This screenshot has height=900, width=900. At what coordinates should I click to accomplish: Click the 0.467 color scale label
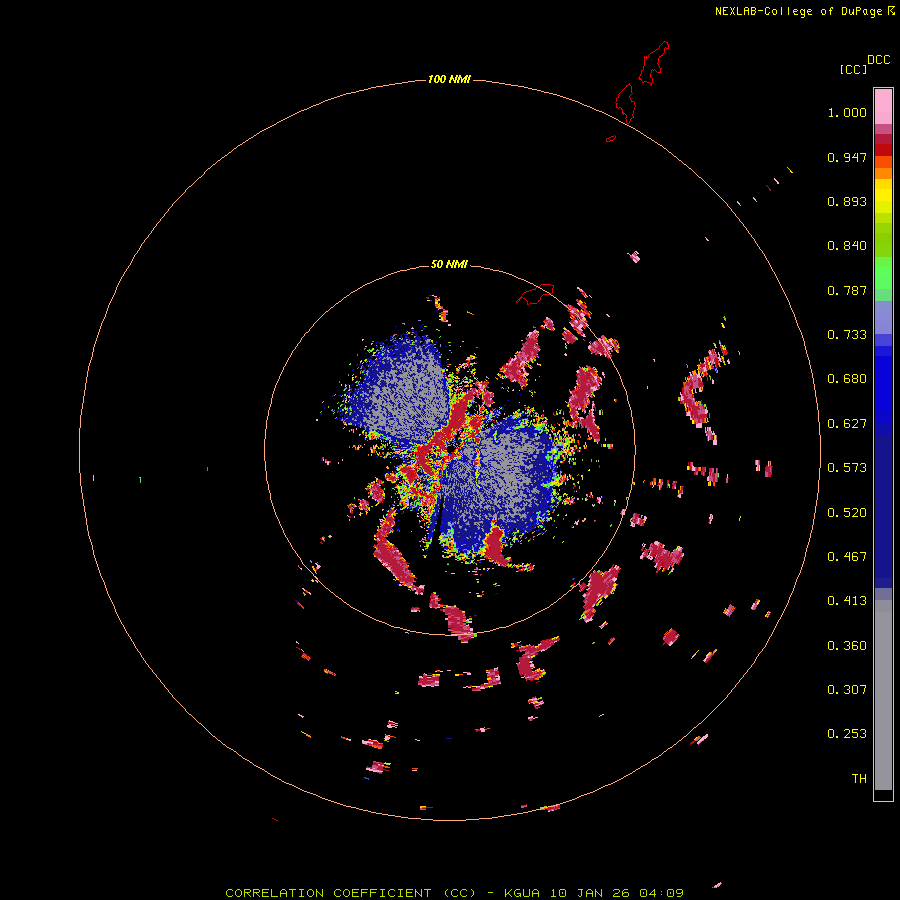point(847,557)
